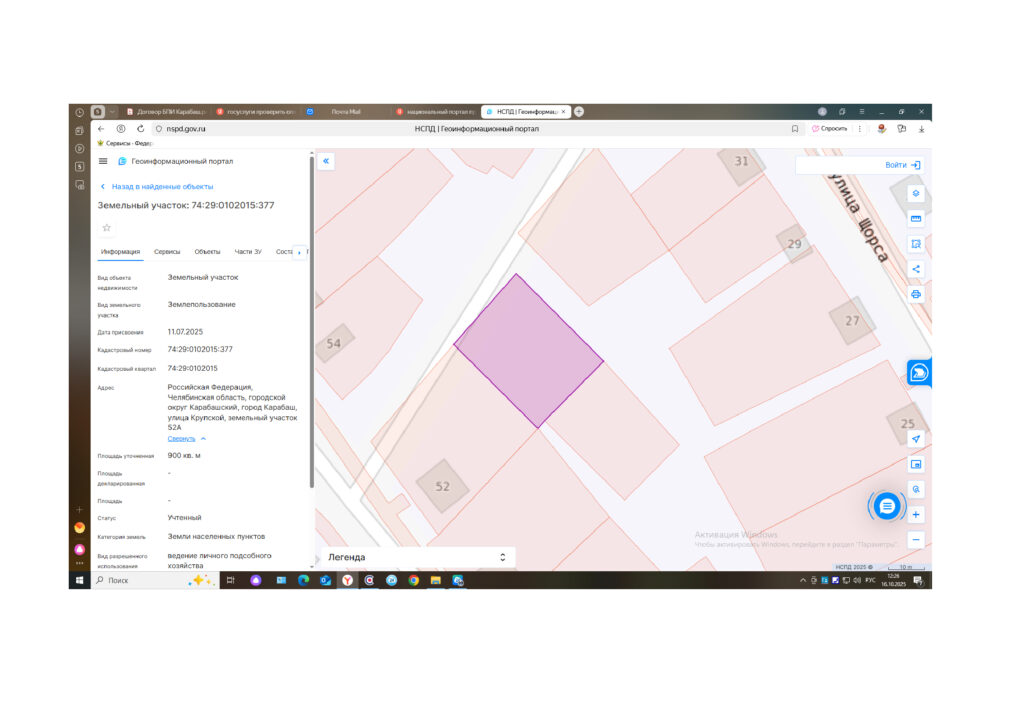Activate the area search selection tool

916,244
